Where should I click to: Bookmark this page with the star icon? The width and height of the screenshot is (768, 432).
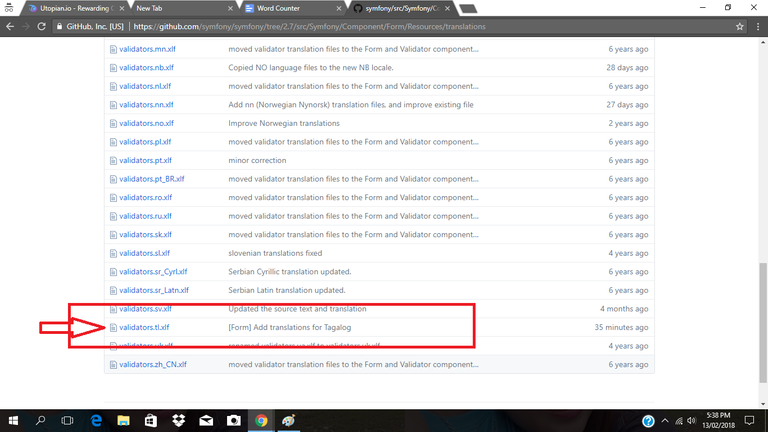click(740, 26)
